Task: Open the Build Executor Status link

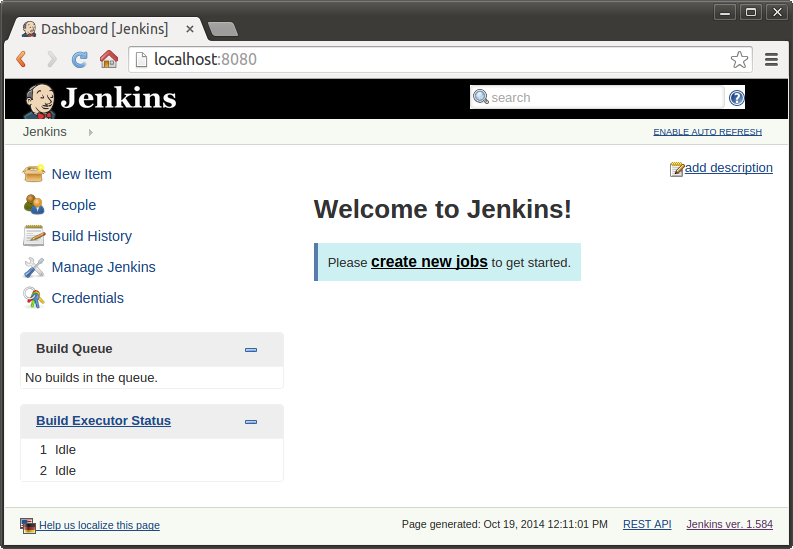Action: click(x=103, y=421)
